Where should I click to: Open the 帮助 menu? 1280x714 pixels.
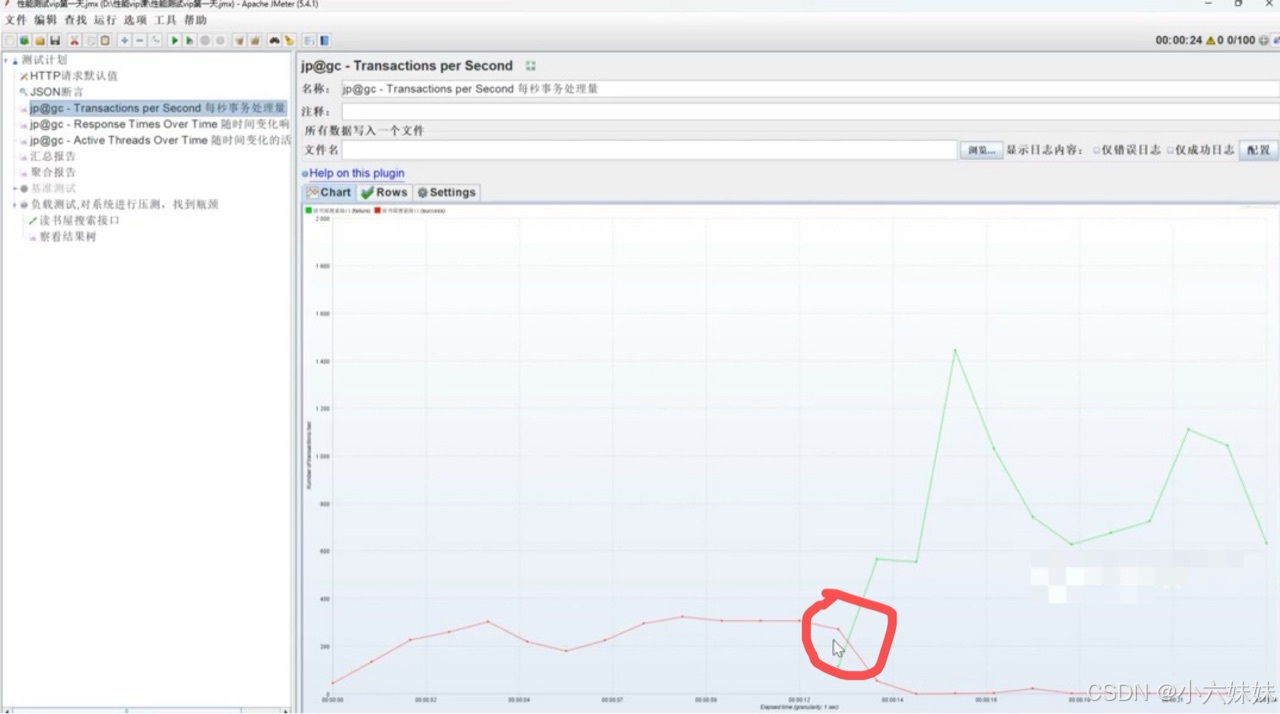pyautogui.click(x=195, y=20)
